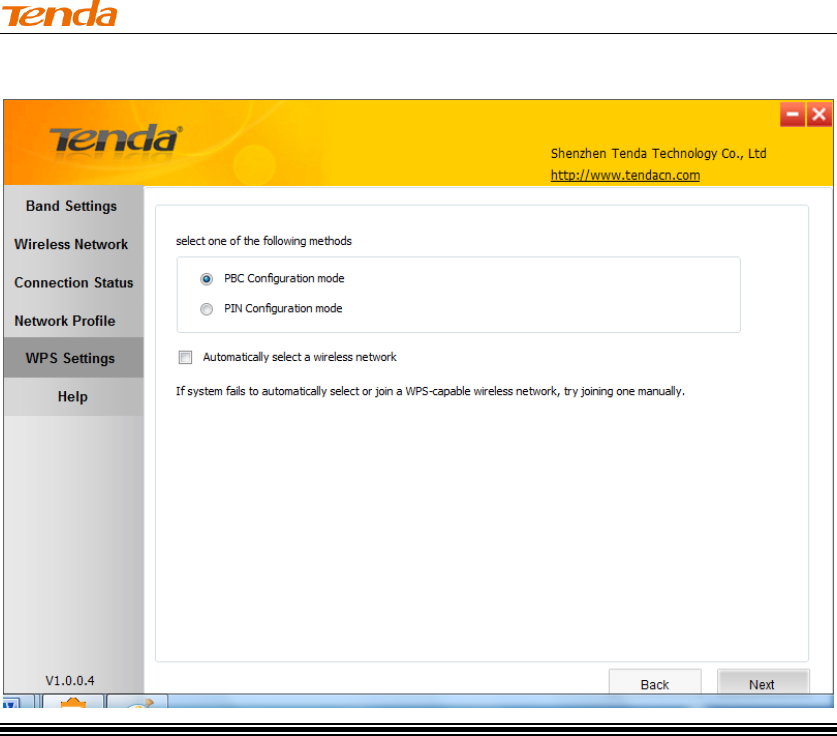Open Band Settings in the sidebar
This screenshot has width=837, height=736.
click(72, 206)
